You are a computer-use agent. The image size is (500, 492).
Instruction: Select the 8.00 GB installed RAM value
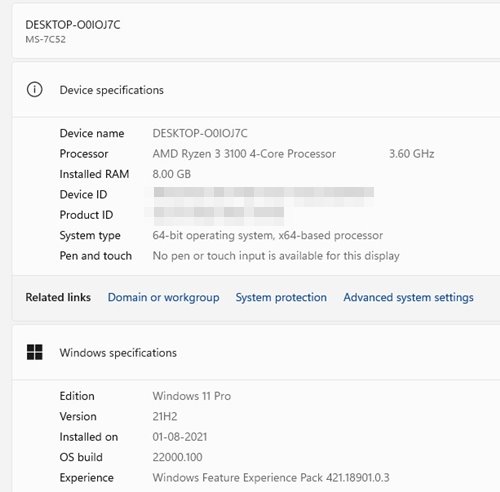coord(172,174)
